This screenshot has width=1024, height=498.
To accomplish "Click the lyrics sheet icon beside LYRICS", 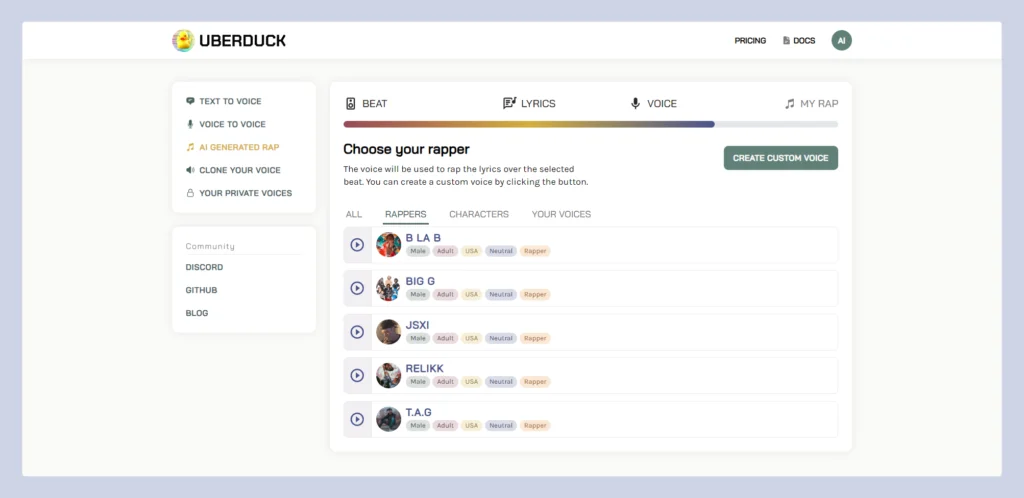I will pos(509,103).
